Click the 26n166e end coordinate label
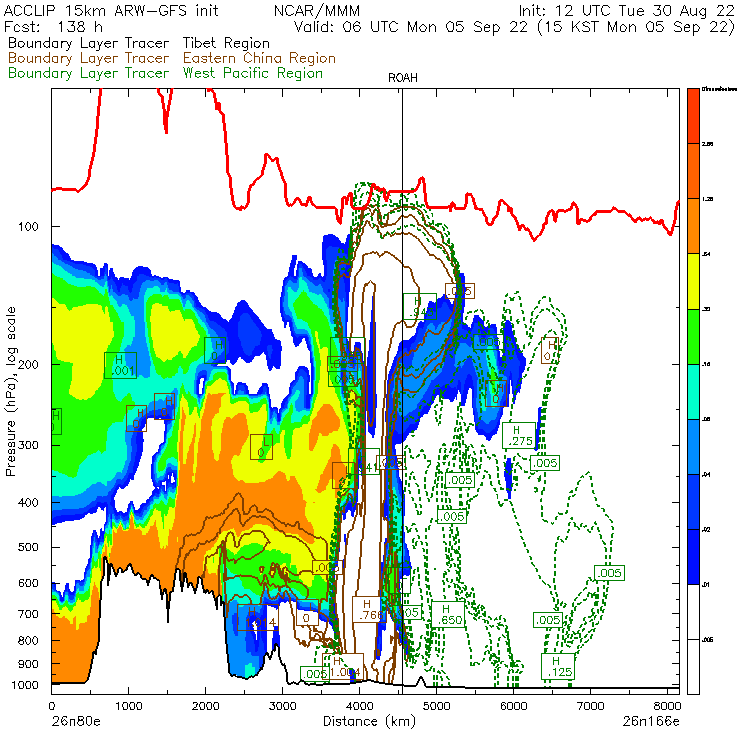The image size is (740, 740). click(651, 722)
